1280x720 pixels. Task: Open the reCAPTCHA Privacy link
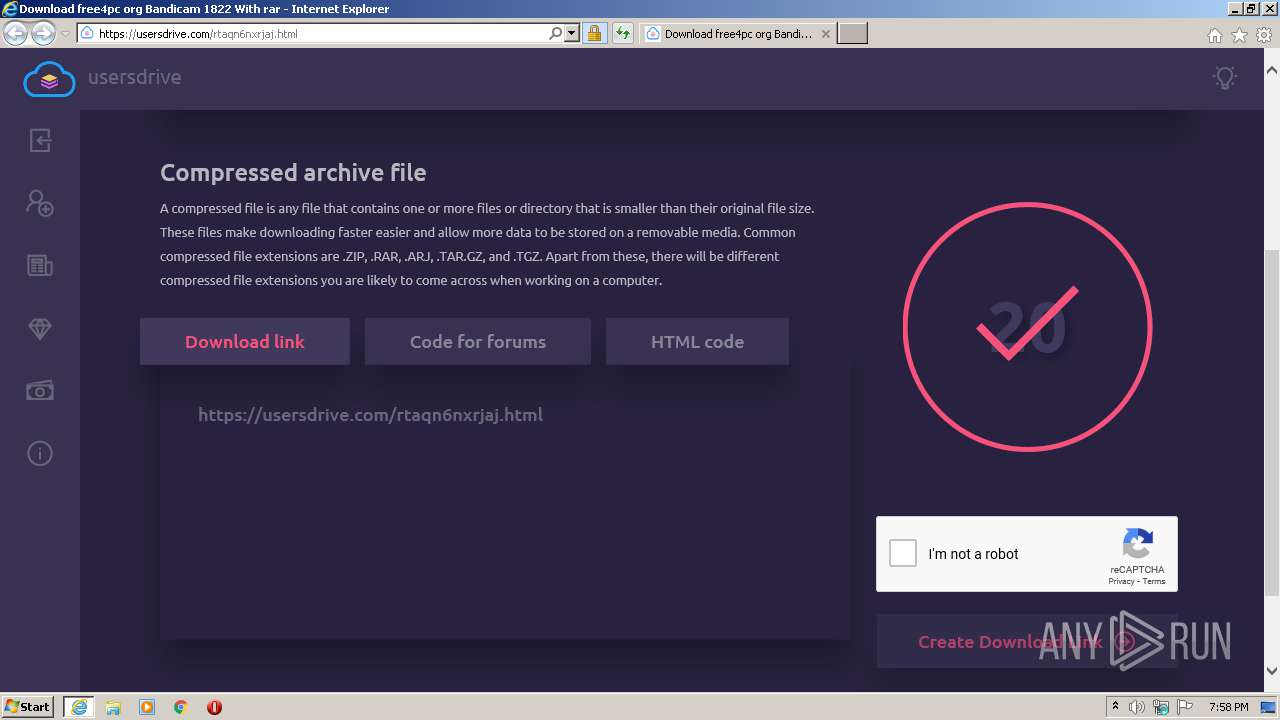click(1121, 581)
